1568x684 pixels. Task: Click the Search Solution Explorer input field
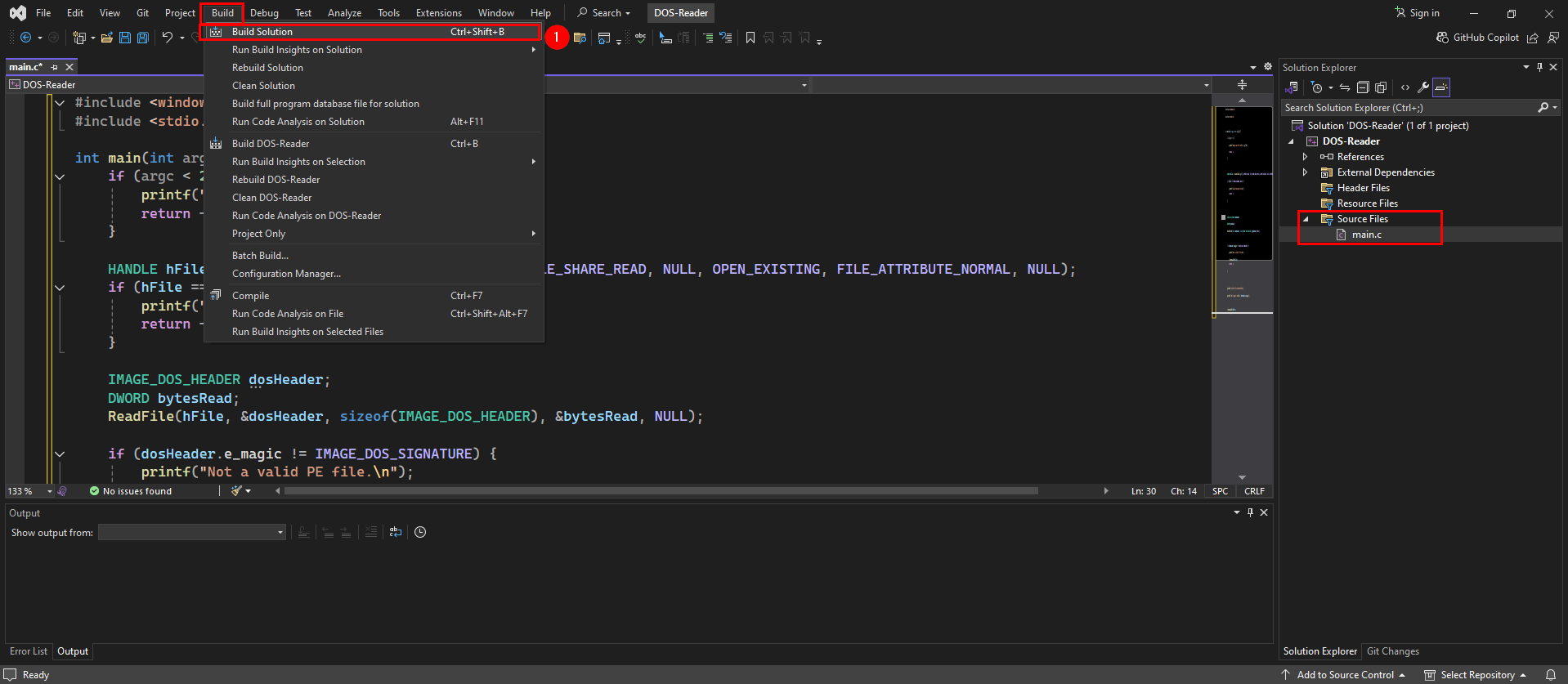[x=1408, y=108]
